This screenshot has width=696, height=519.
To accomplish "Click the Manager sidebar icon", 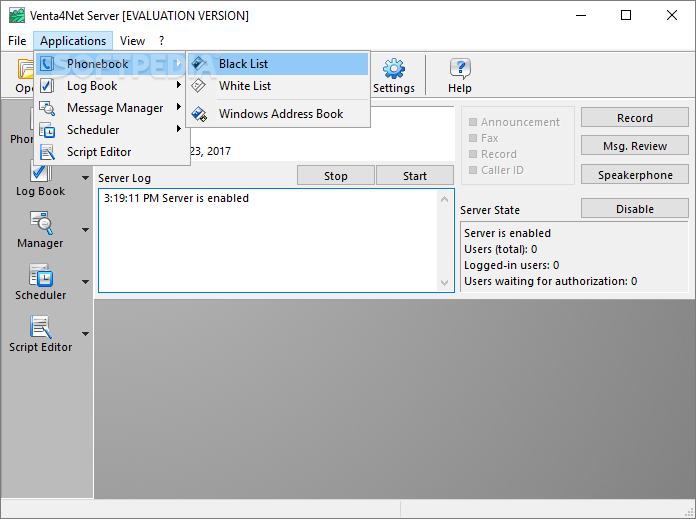I will coord(41,223).
